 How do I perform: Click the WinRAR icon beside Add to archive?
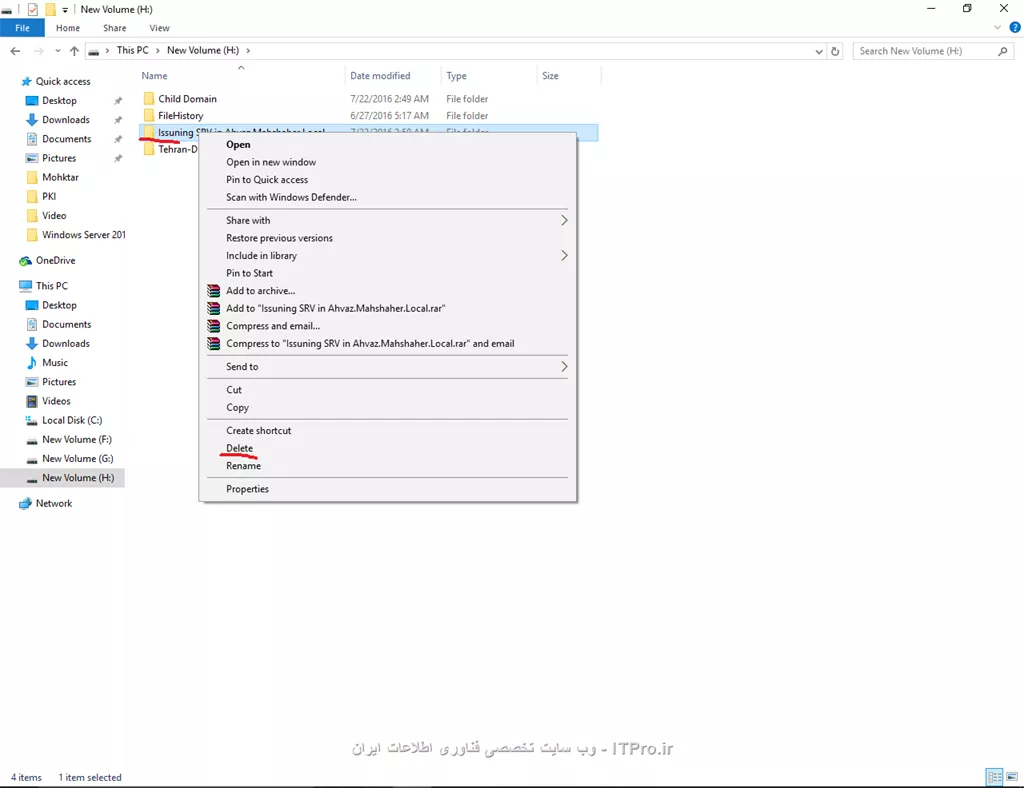(213, 291)
